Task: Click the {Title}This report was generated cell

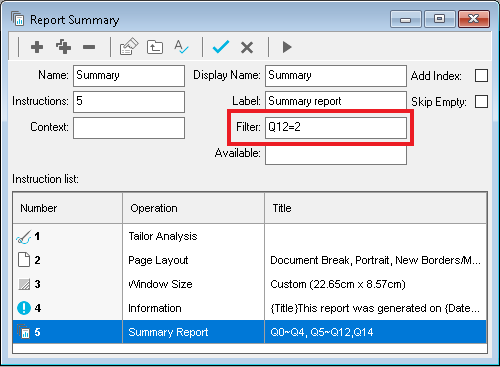Action: tap(375, 308)
